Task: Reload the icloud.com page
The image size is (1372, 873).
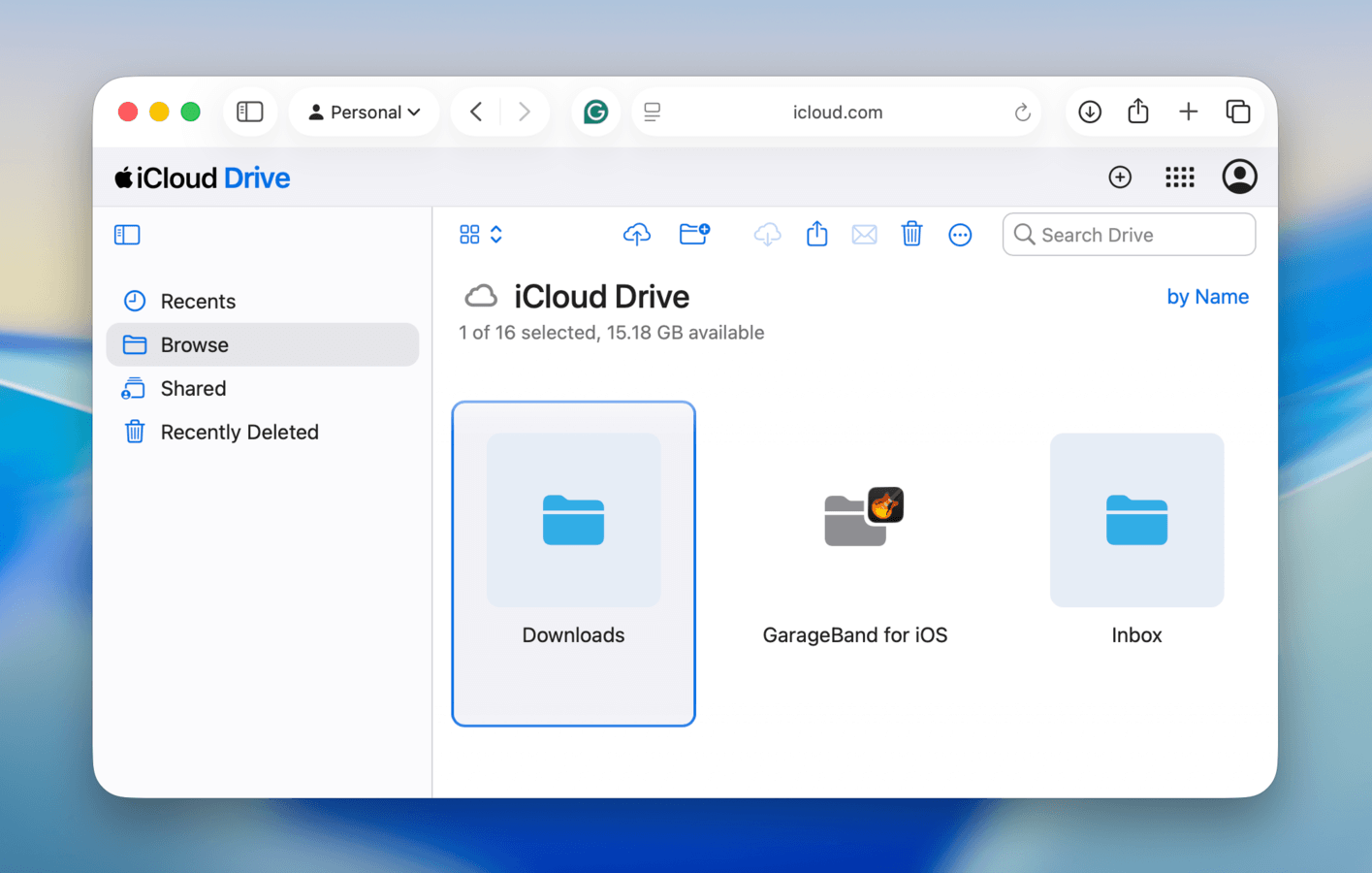Action: coord(1022,112)
